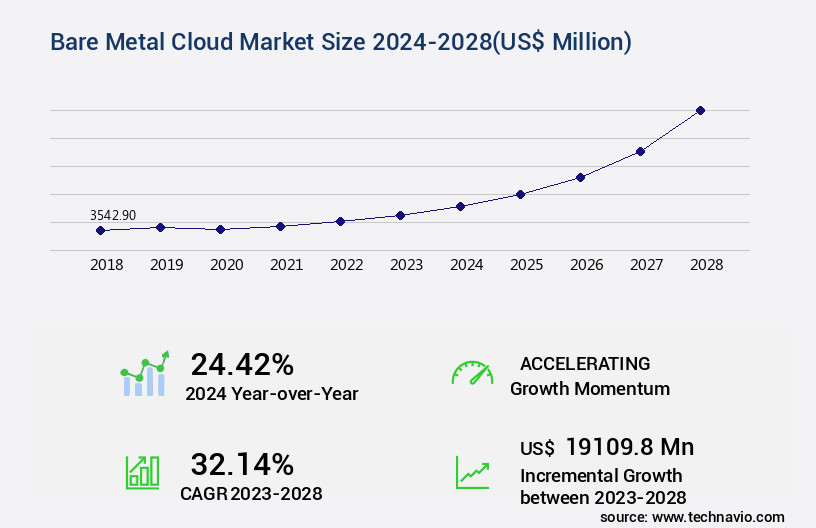Screen dimensions: 816x528
Task: Click the 2024 data point marker
Action: tap(460, 206)
